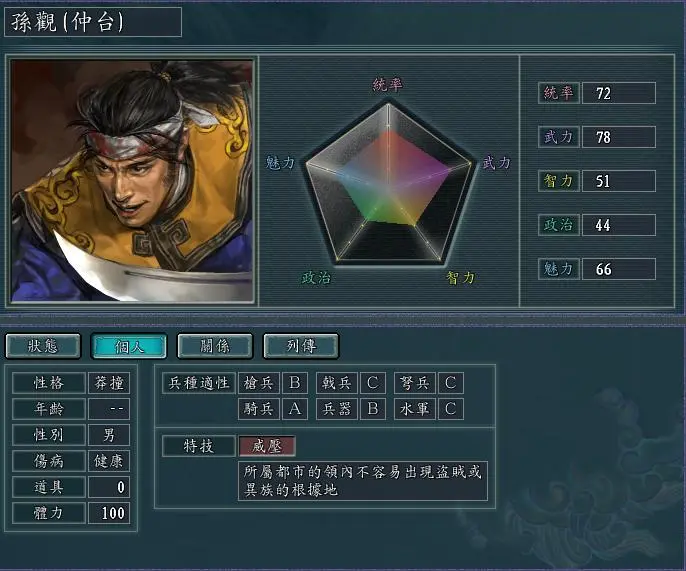686x571 pixels.
Task: Click the 魅力 stat value 66
Action: pos(619,269)
